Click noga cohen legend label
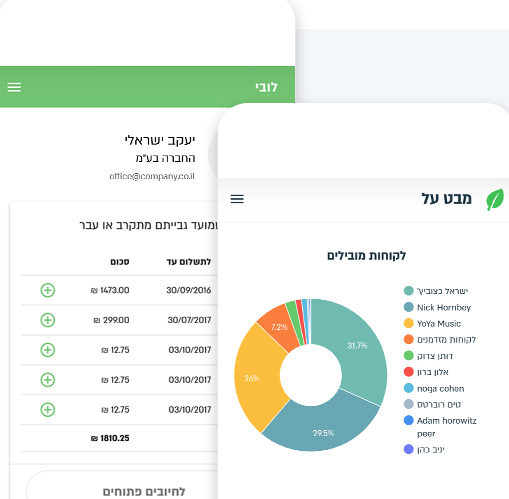 441,389
